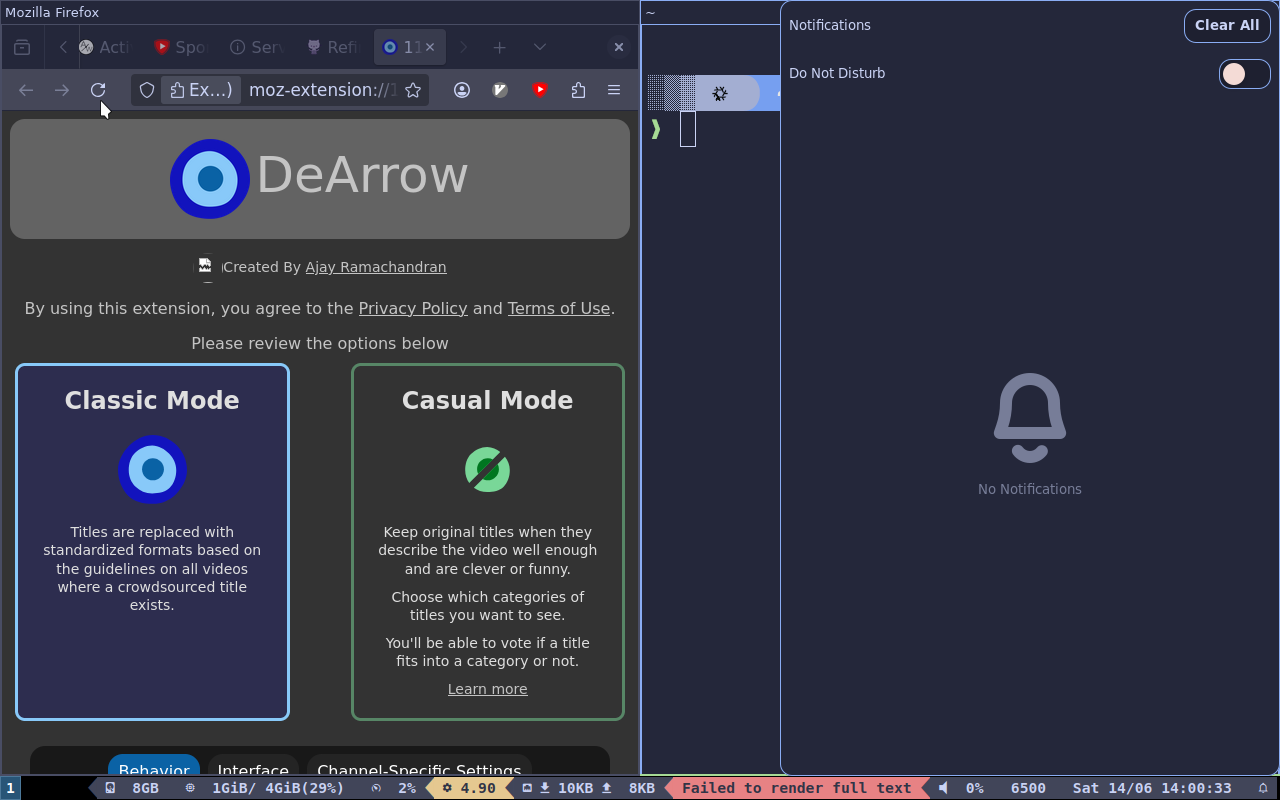Switch to the 'Serv' tab
1280x800 pixels.
pos(256,47)
